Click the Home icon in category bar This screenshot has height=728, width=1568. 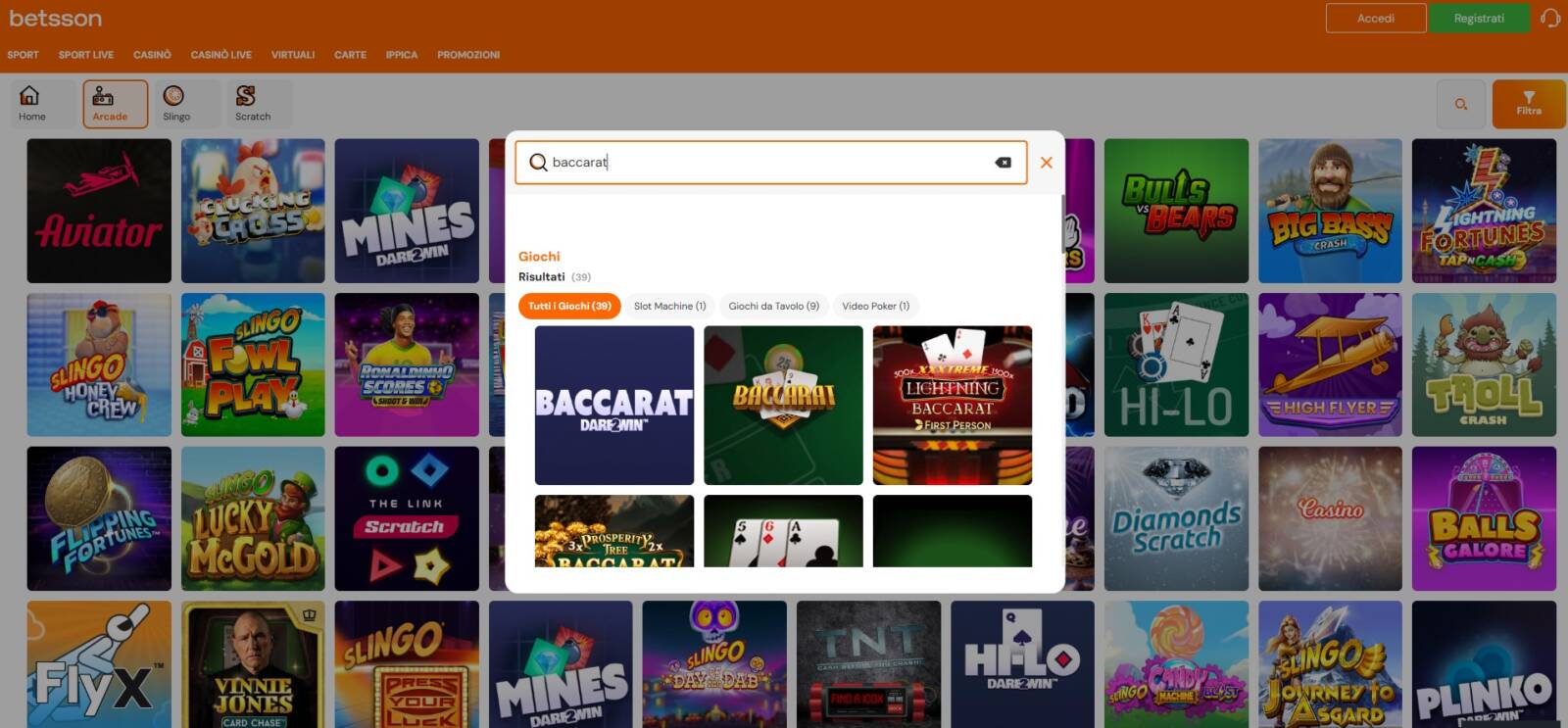tap(31, 103)
